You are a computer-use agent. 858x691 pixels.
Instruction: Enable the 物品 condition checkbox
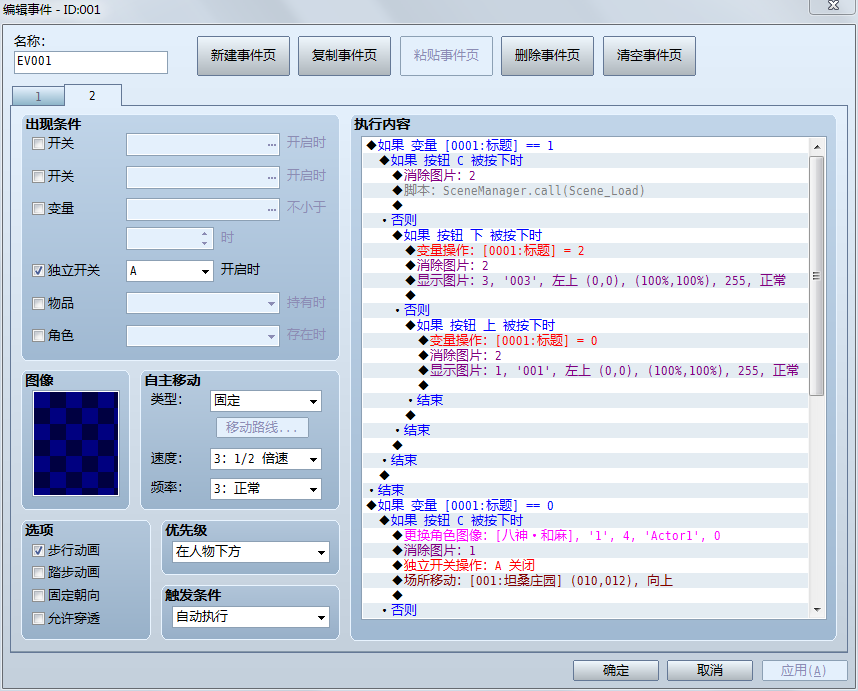click(38, 303)
